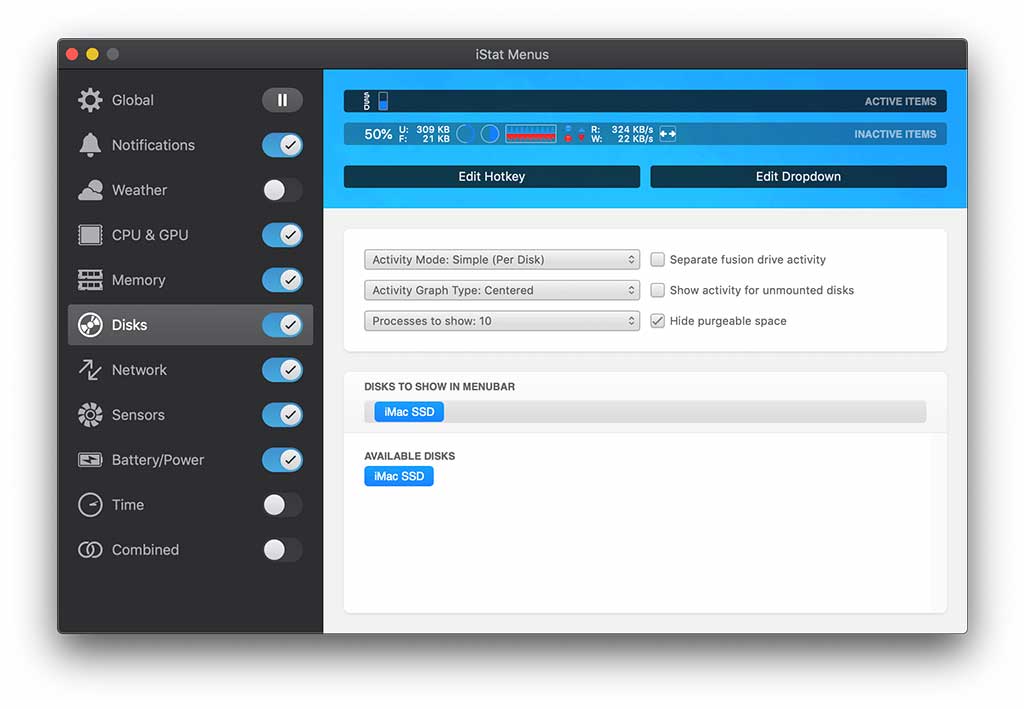
Task: Check Separate fusion drive activity
Action: click(657, 260)
